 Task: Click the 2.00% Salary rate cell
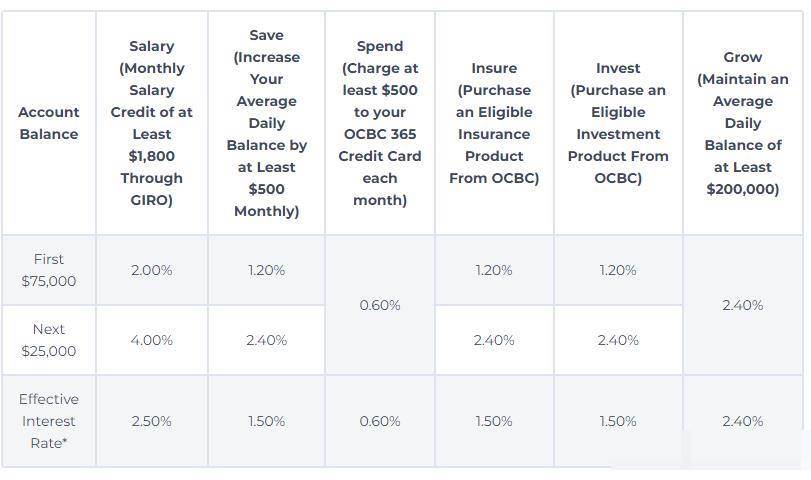point(152,270)
